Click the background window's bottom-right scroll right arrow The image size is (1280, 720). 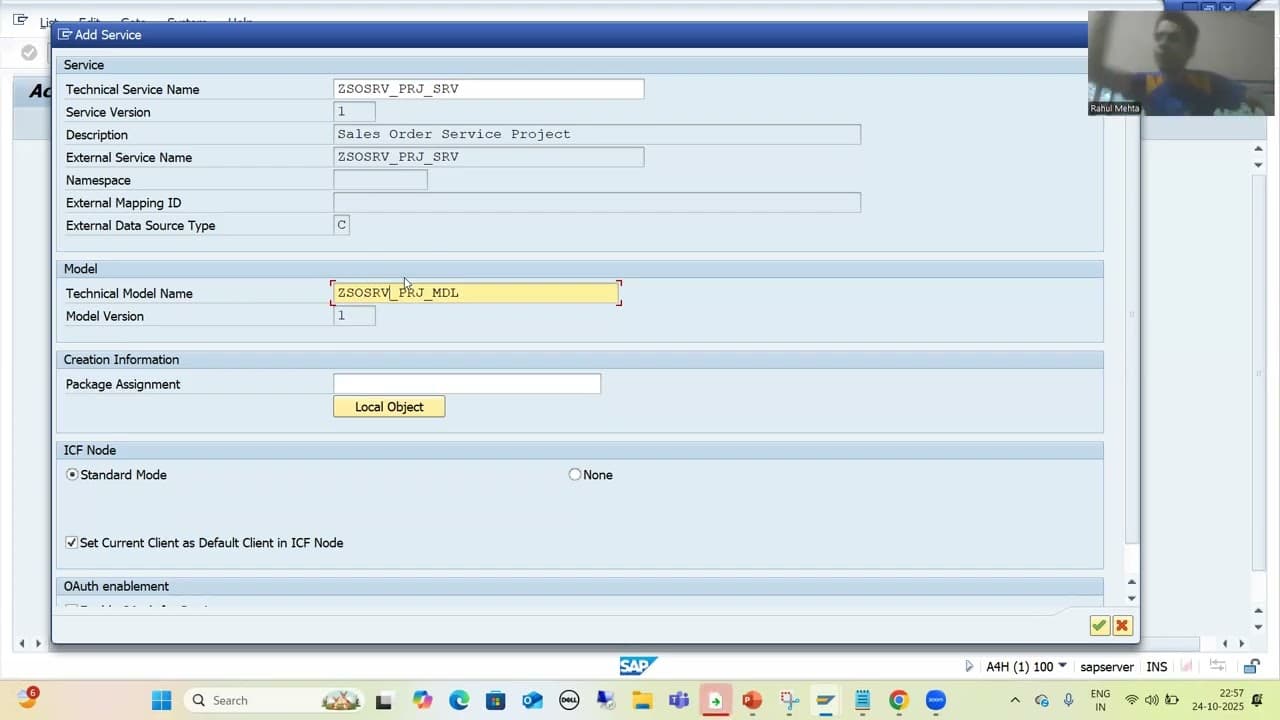(x=1242, y=644)
